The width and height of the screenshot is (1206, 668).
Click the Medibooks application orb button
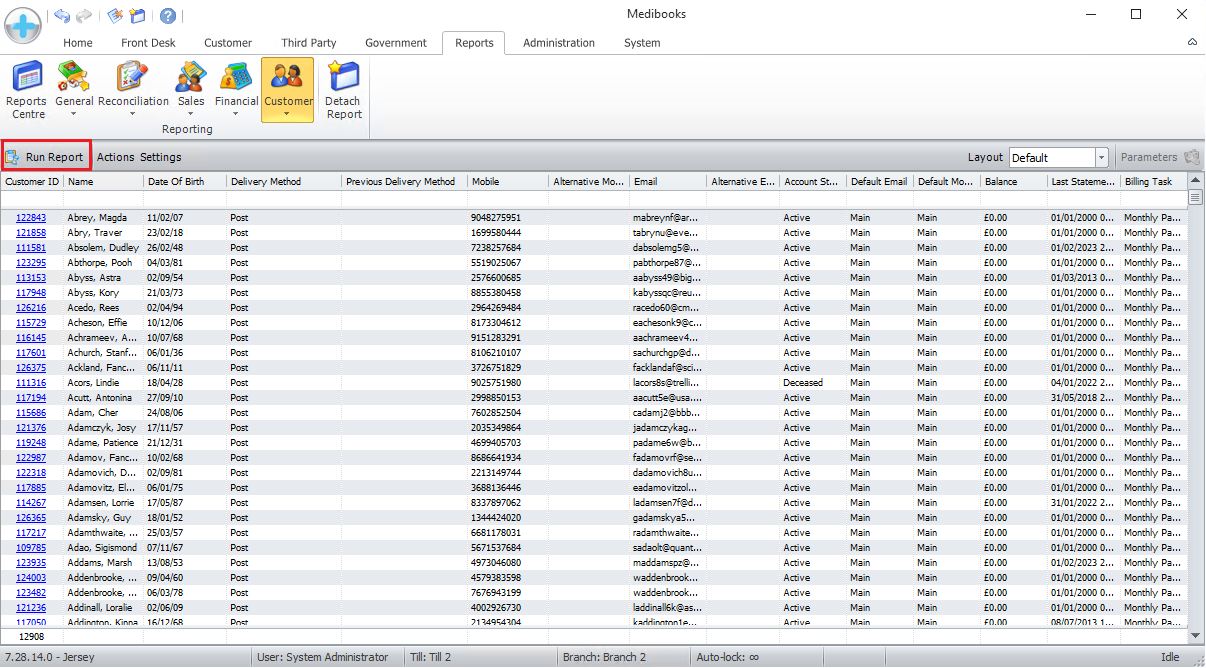click(x=22, y=25)
